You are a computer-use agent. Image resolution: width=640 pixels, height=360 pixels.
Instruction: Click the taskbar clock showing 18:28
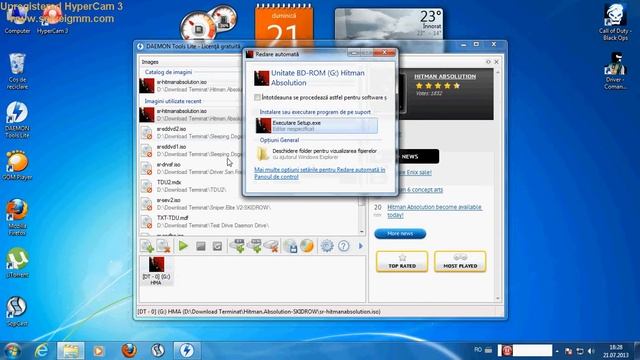(616, 351)
